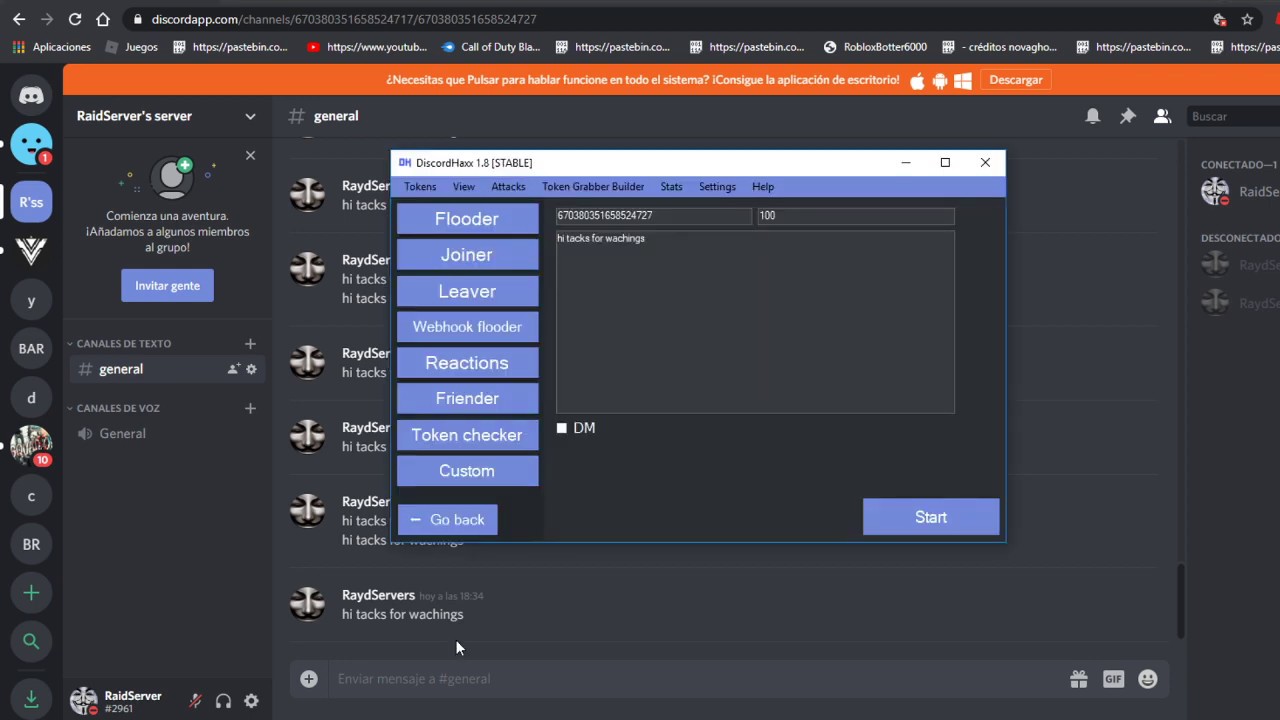The height and width of the screenshot is (720, 1280).
Task: Open Chrome home button
Action: coord(103,19)
